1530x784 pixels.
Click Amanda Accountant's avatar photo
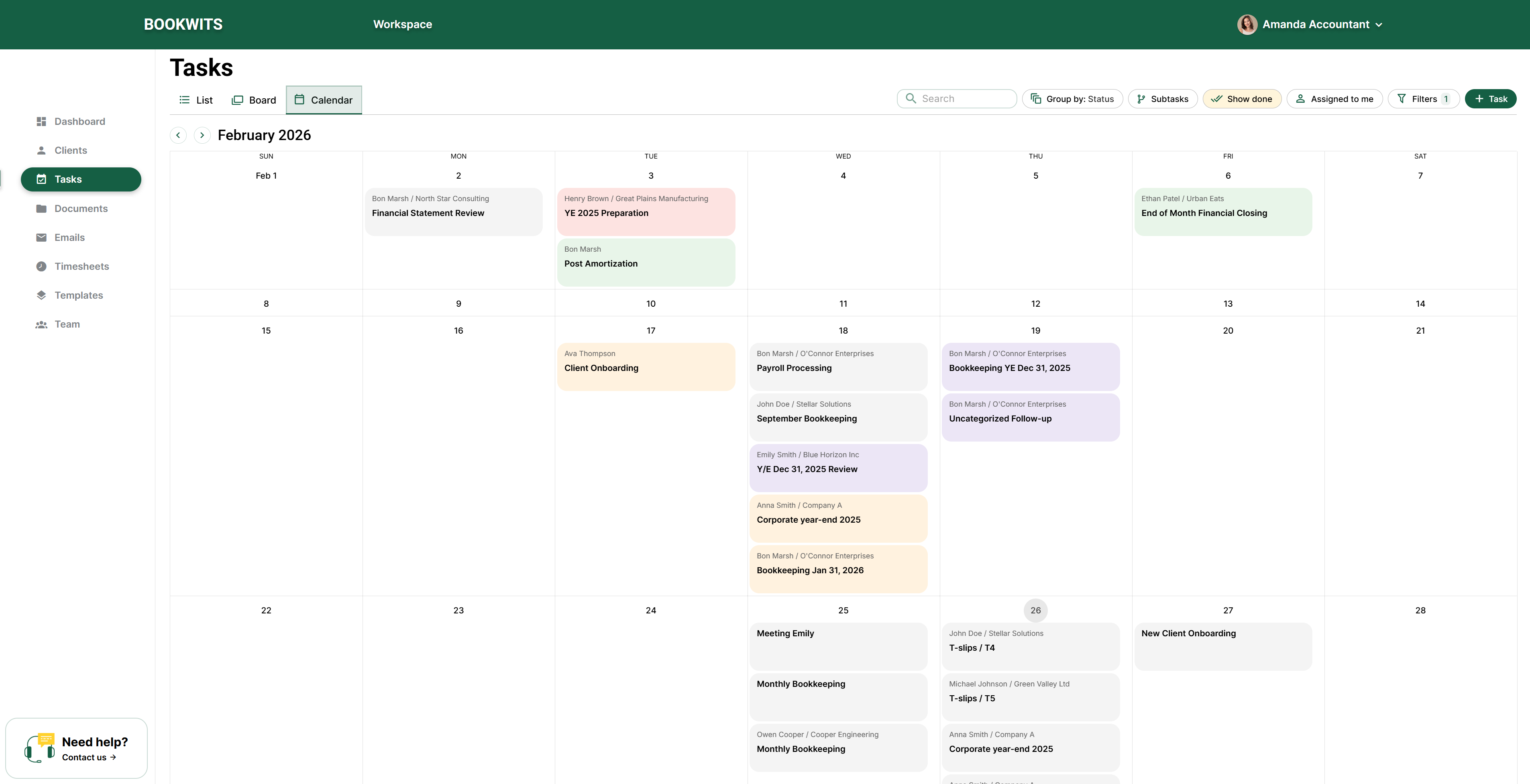(x=1247, y=24)
